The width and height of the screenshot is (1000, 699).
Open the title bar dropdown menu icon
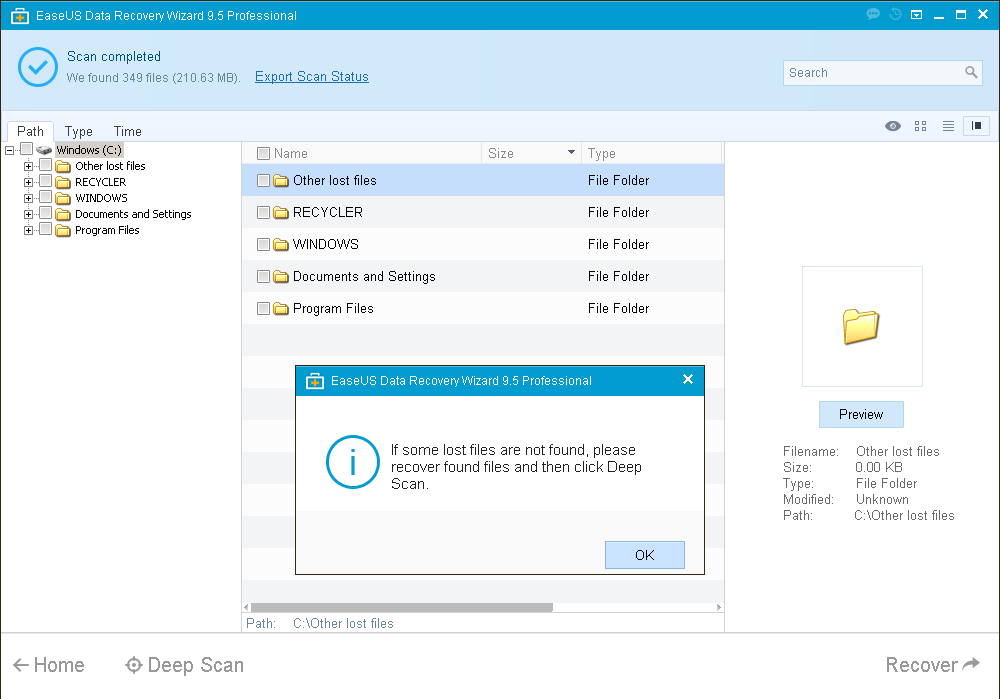point(916,15)
